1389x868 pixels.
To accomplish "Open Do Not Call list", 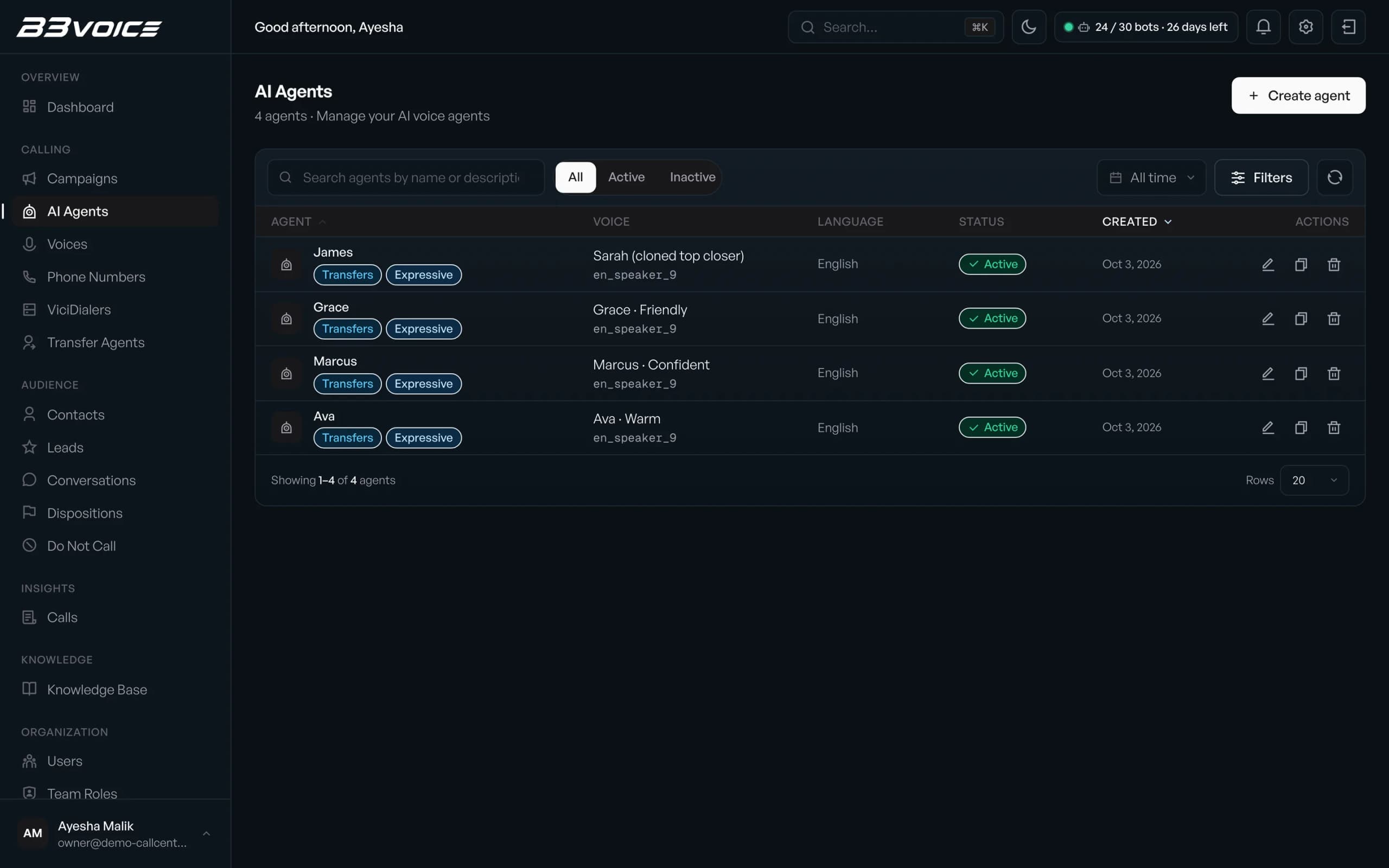I will (115, 545).
